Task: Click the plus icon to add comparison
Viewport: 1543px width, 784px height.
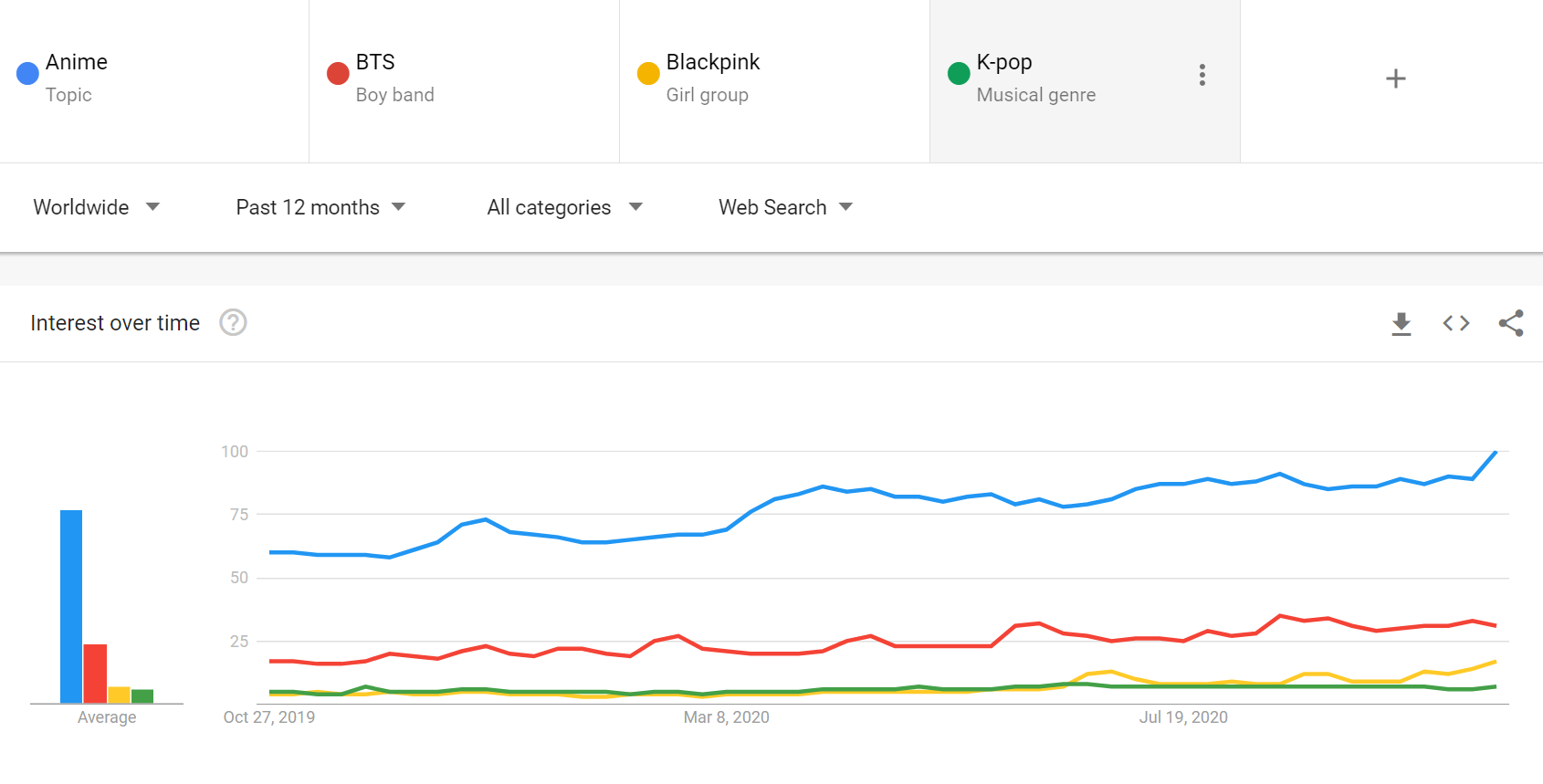Action: tap(1395, 78)
